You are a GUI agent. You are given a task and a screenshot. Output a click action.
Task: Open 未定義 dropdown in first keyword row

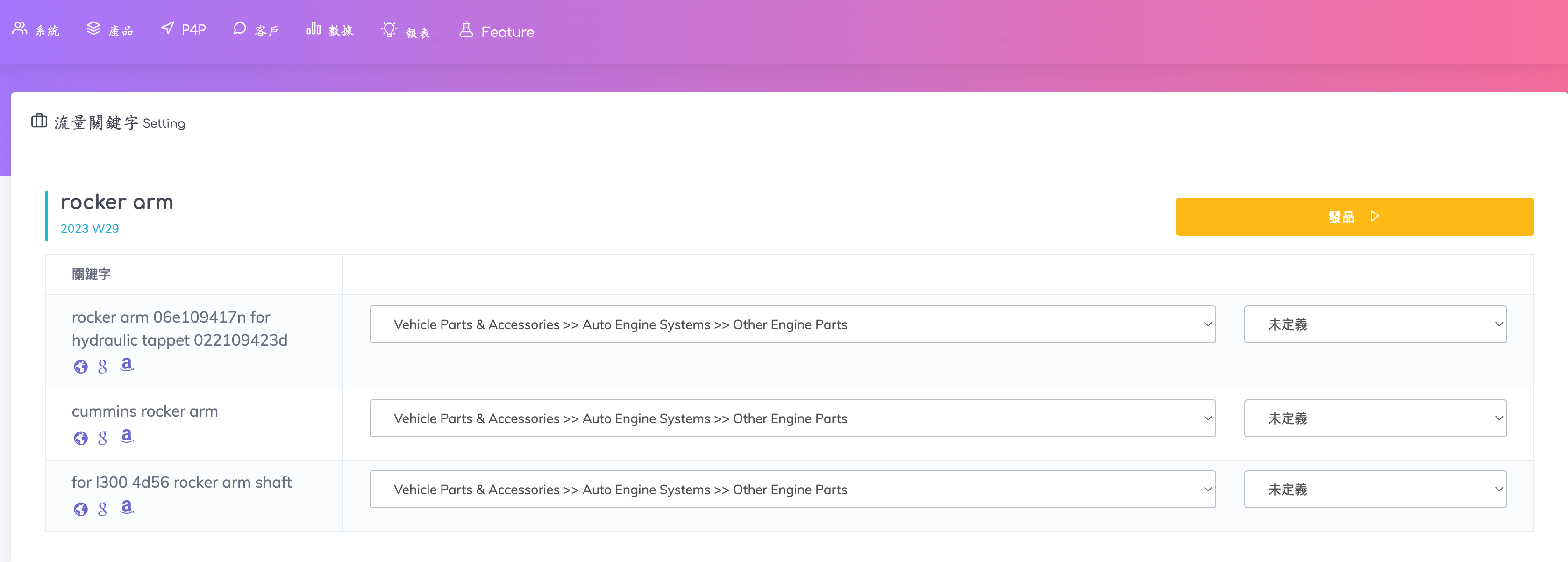point(1375,324)
